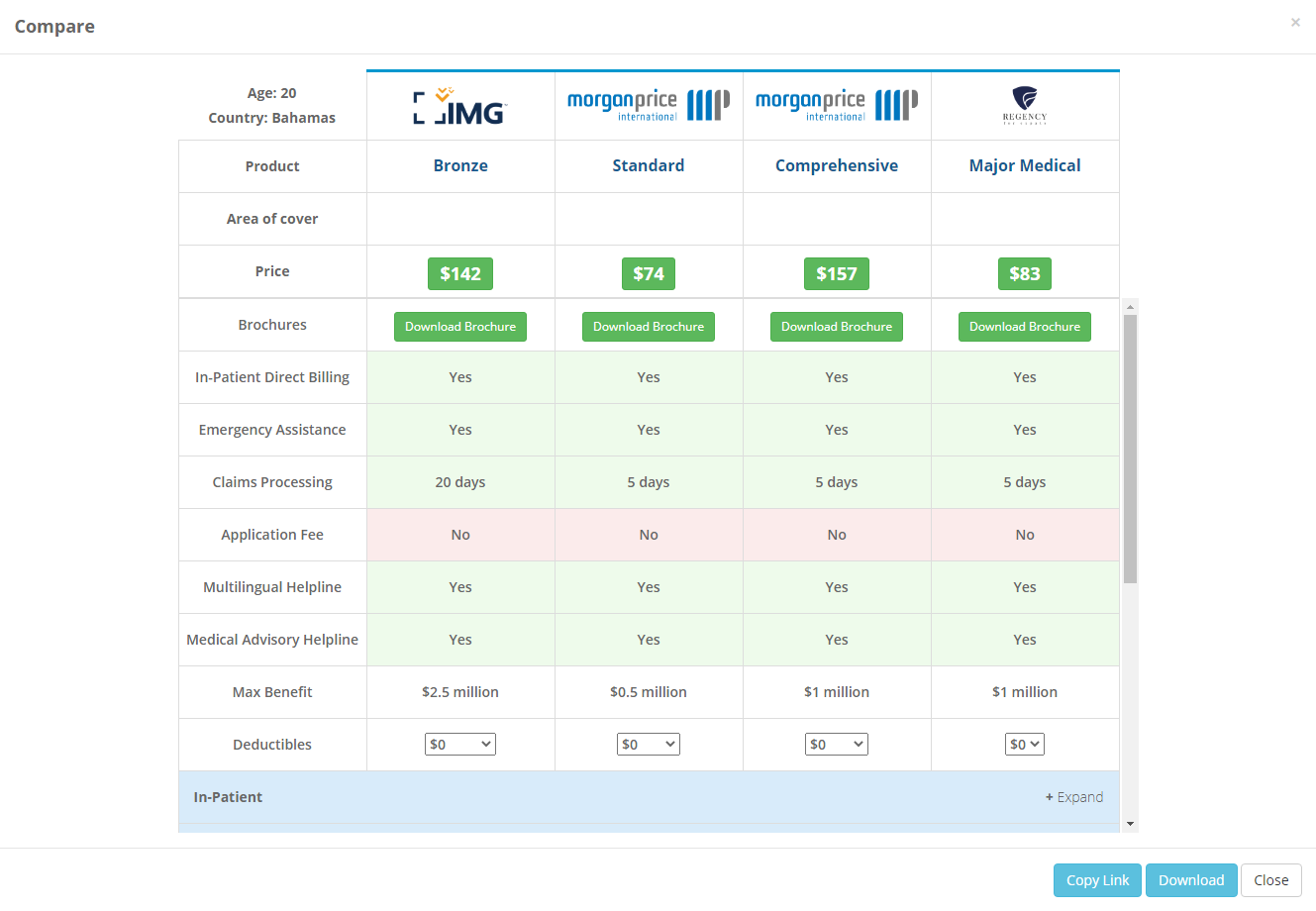
Task: Expand the In-Patient section
Action: (1074, 797)
